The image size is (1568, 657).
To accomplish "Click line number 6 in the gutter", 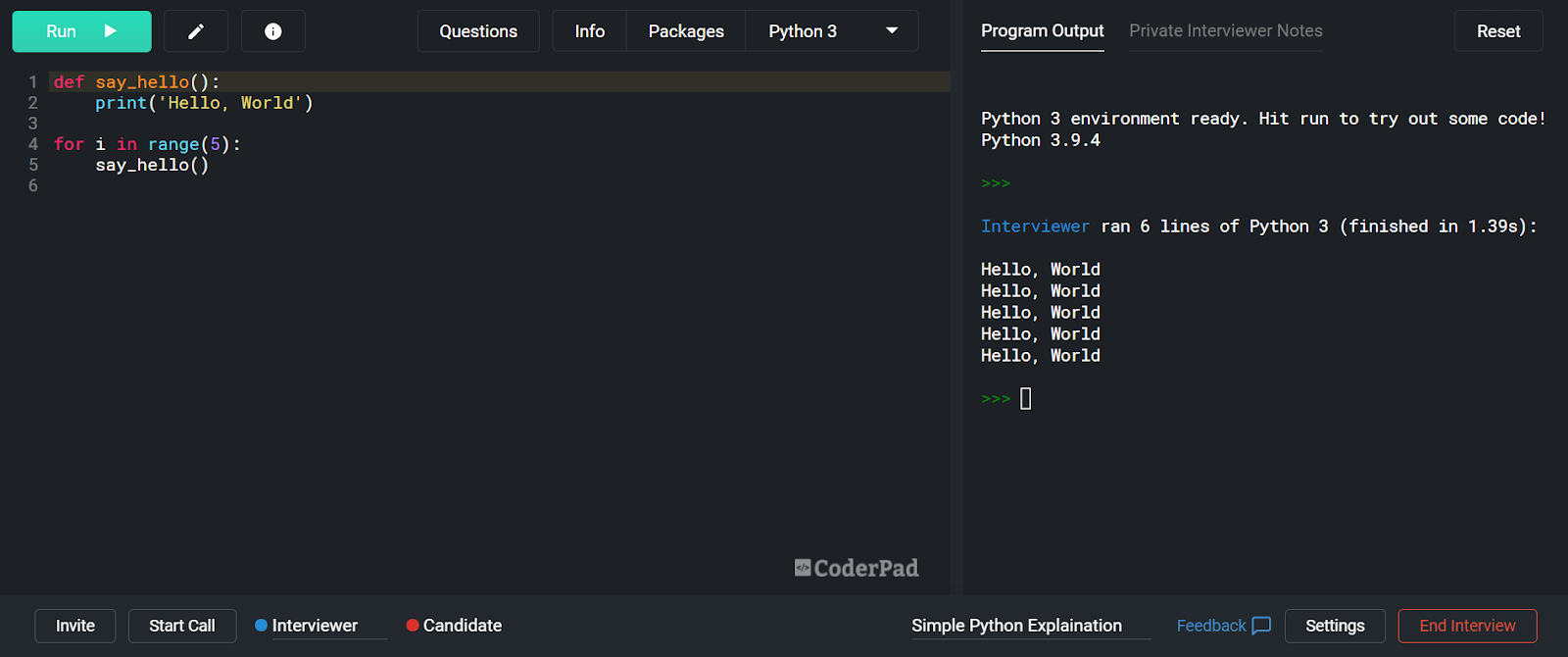I will pos(33,185).
